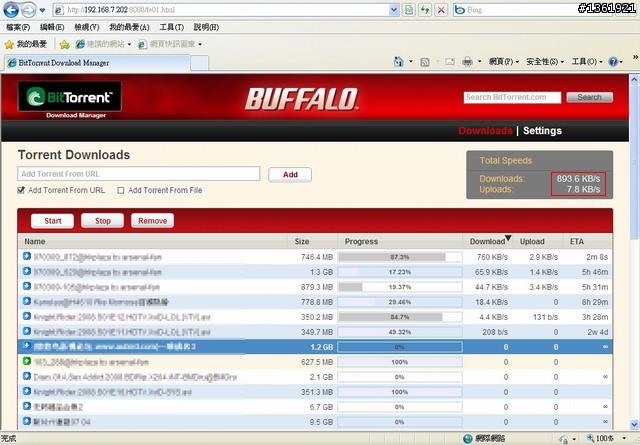
Task: Open the 我的最愛 favorites star button
Action: tap(26, 44)
